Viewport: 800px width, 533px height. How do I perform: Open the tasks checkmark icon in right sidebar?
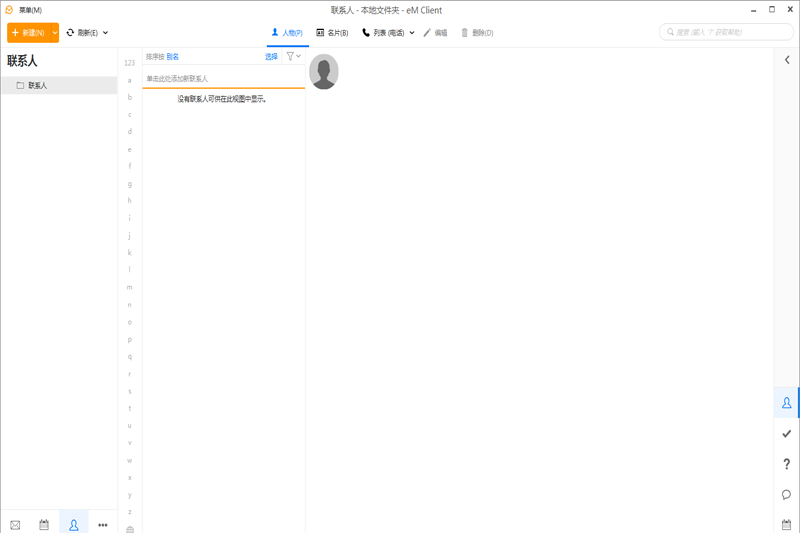click(x=787, y=434)
